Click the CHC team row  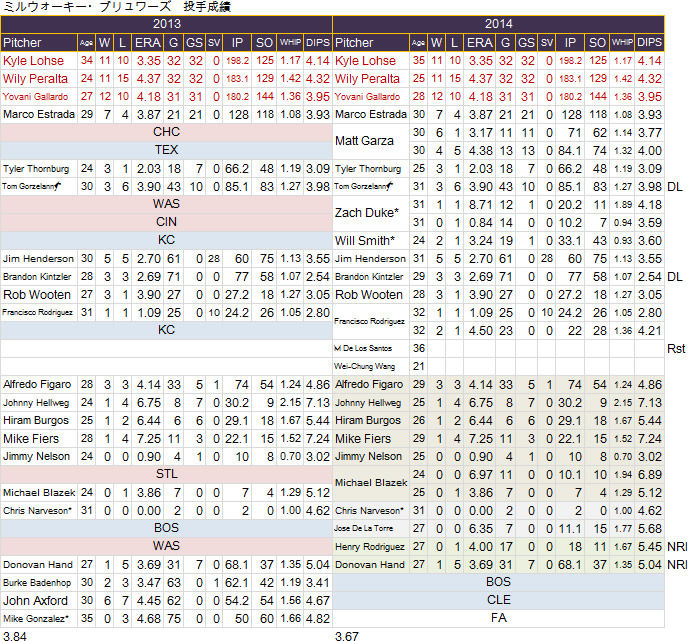(166, 132)
